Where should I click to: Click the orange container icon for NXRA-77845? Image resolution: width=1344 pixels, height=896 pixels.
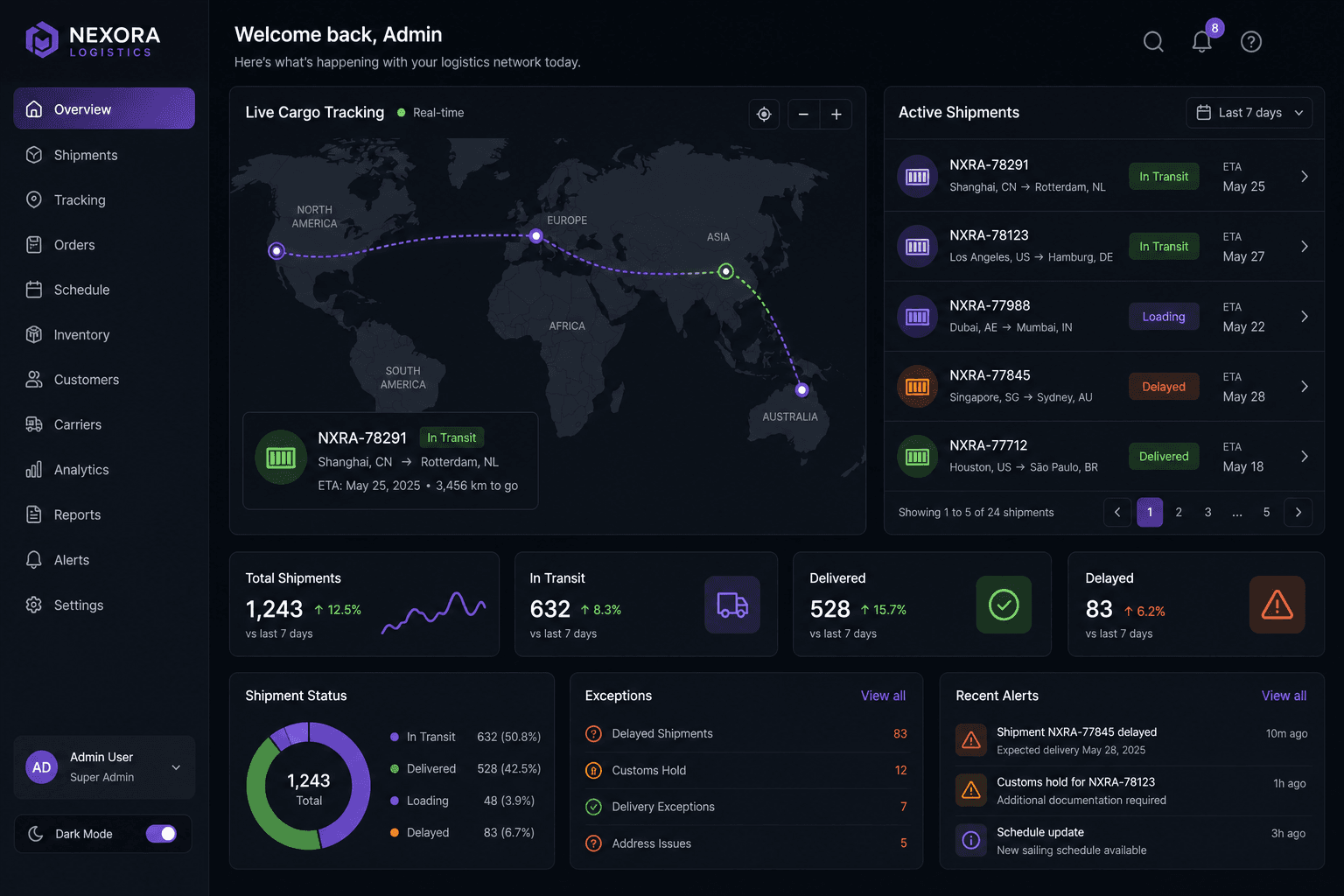[x=917, y=387]
